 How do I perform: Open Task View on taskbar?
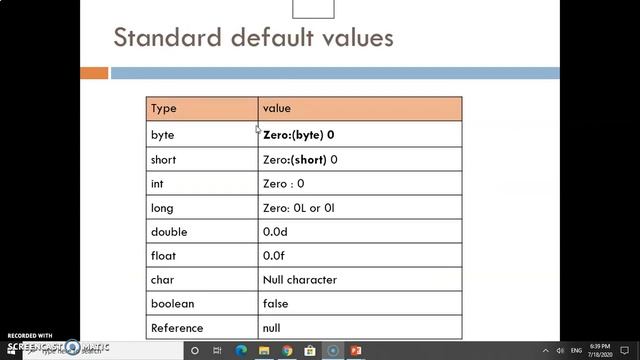[x=217, y=351]
